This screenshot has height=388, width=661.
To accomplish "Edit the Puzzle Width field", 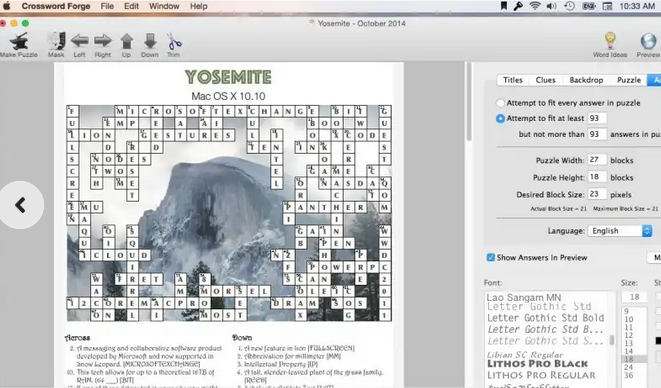I will tap(597, 160).
